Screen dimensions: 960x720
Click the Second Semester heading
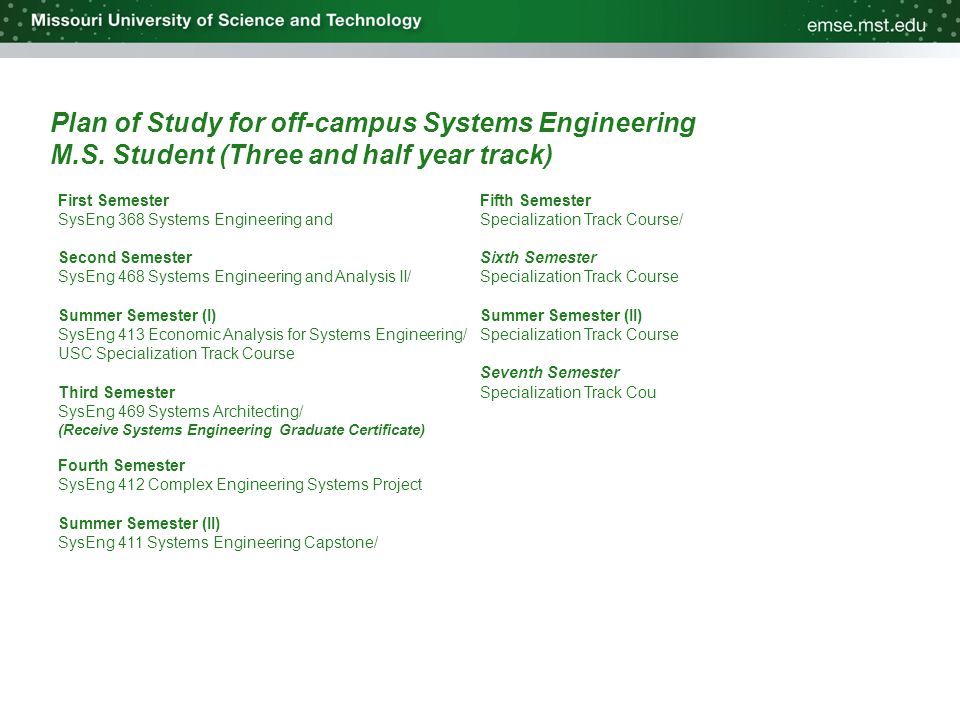[x=125, y=257]
